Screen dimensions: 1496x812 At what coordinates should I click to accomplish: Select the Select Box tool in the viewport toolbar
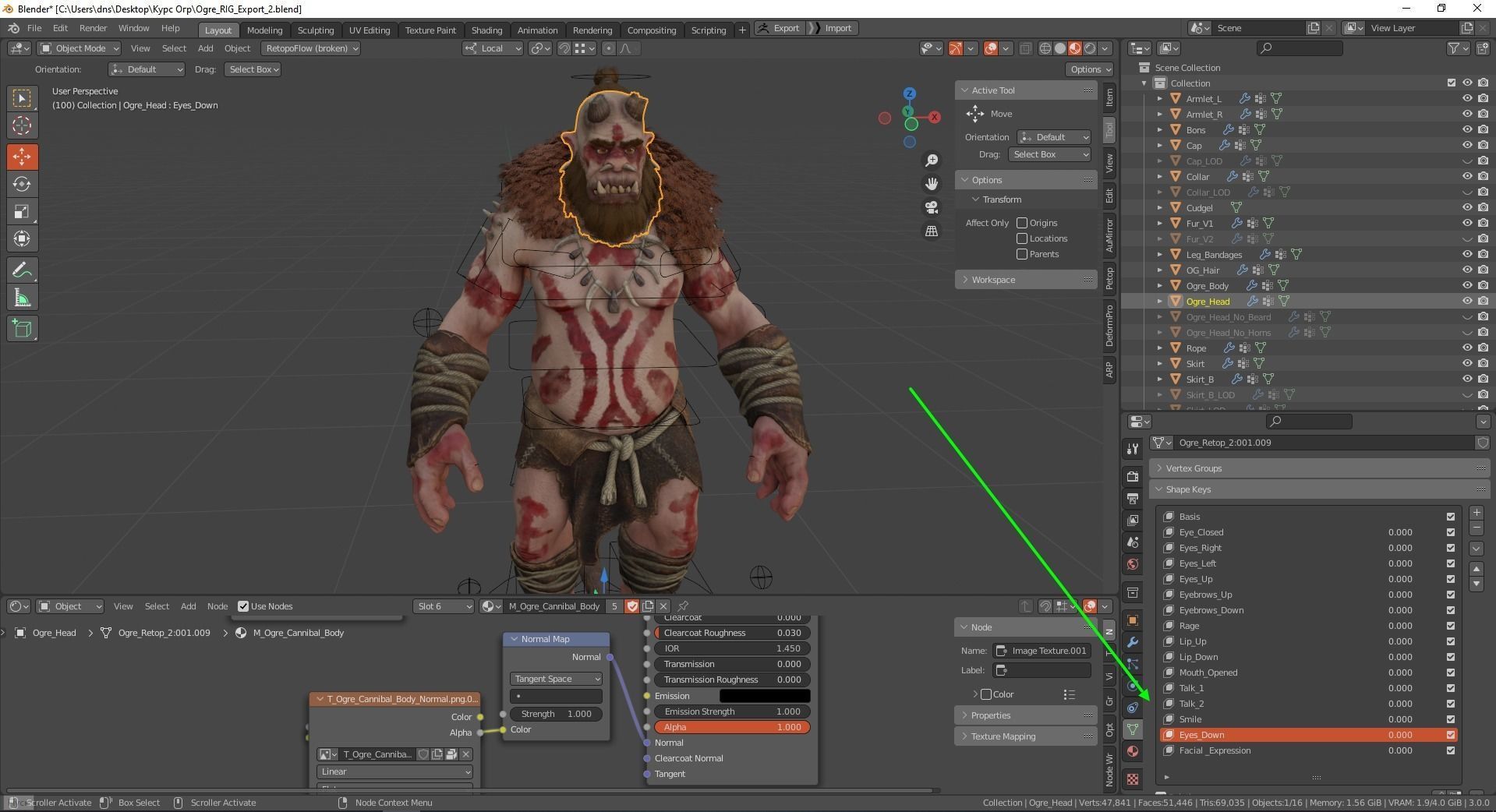pyautogui.click(x=22, y=98)
